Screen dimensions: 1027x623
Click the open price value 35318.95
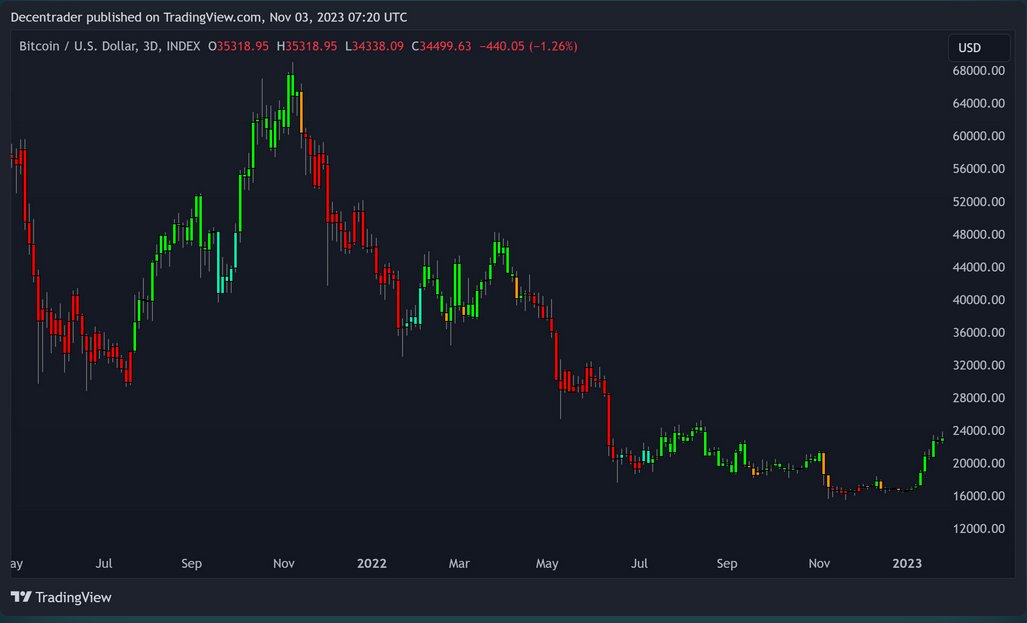[x=242, y=47]
